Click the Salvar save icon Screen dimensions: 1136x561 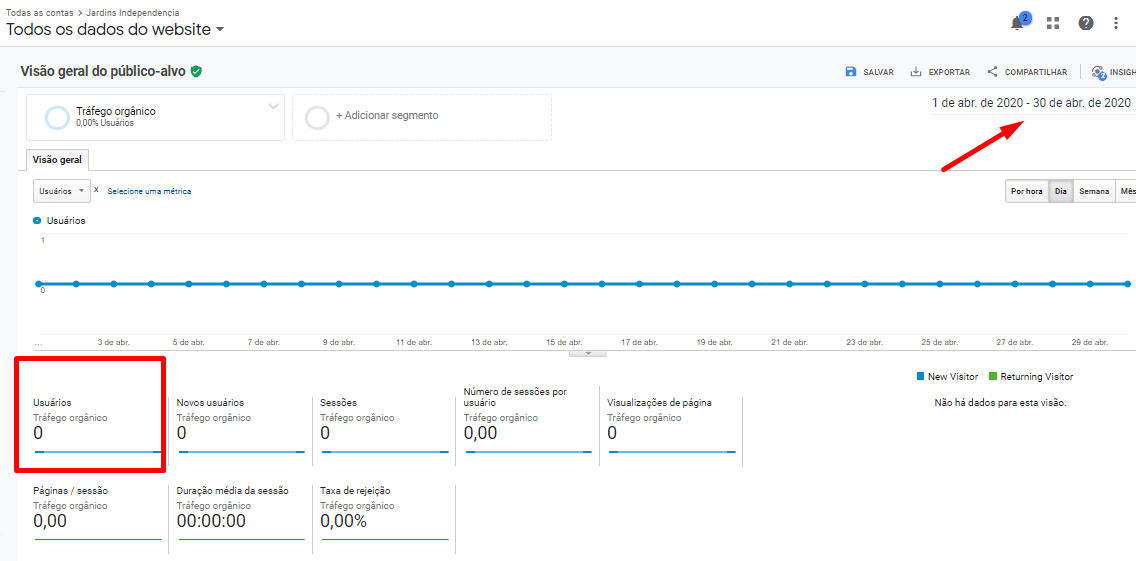[x=851, y=72]
